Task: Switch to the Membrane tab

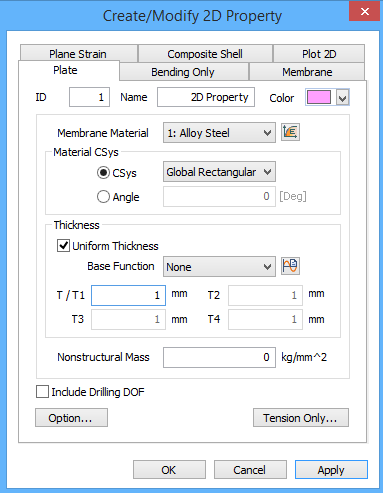Action: 307,72
